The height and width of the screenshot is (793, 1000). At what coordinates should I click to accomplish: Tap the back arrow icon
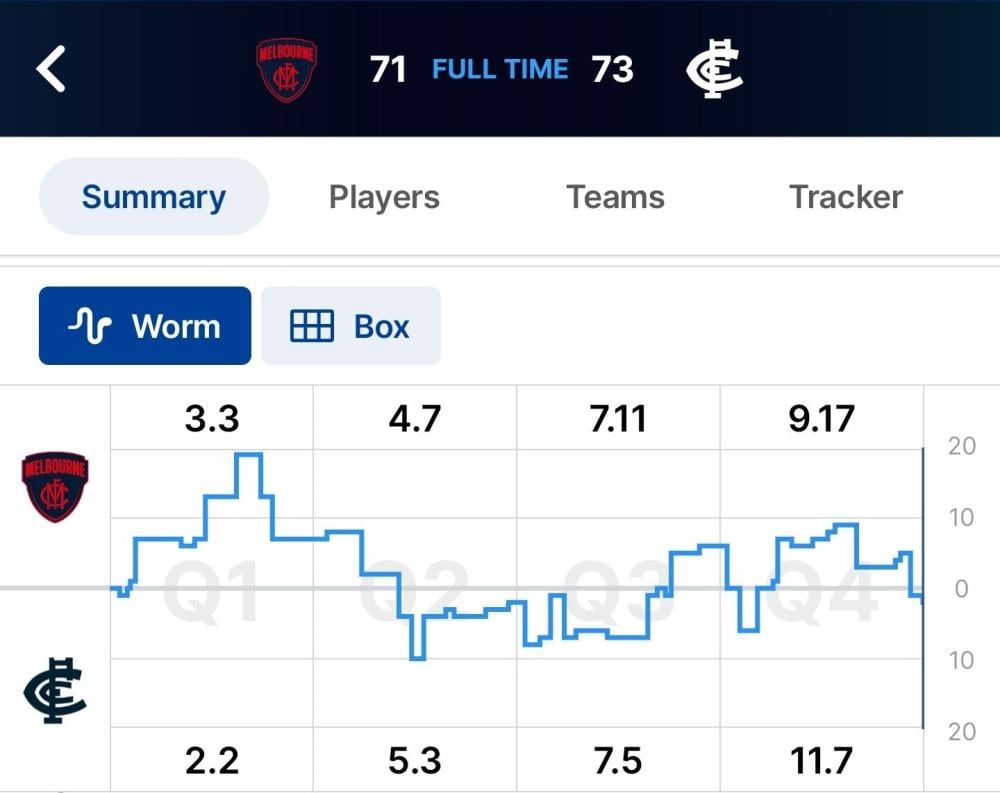pyautogui.click(x=51, y=70)
